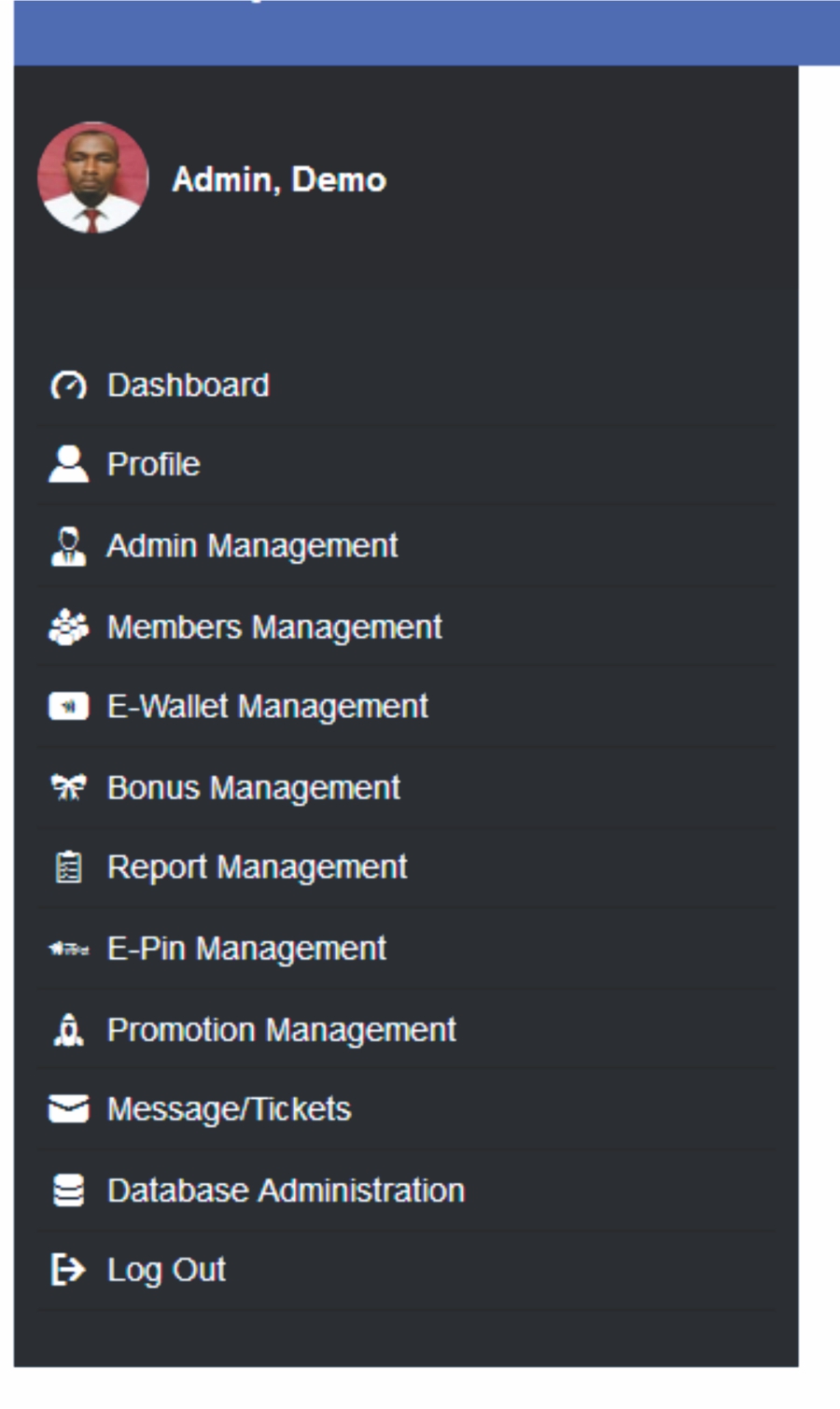This screenshot has height=1409, width=840.
Task: Click the admin profile avatar photo
Action: [92, 177]
